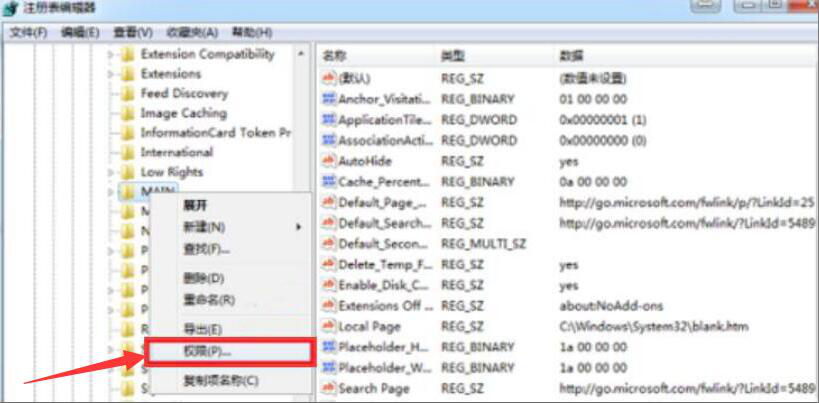Click the data value 0x00000000 (0)
819x403 pixels.
pos(602,140)
